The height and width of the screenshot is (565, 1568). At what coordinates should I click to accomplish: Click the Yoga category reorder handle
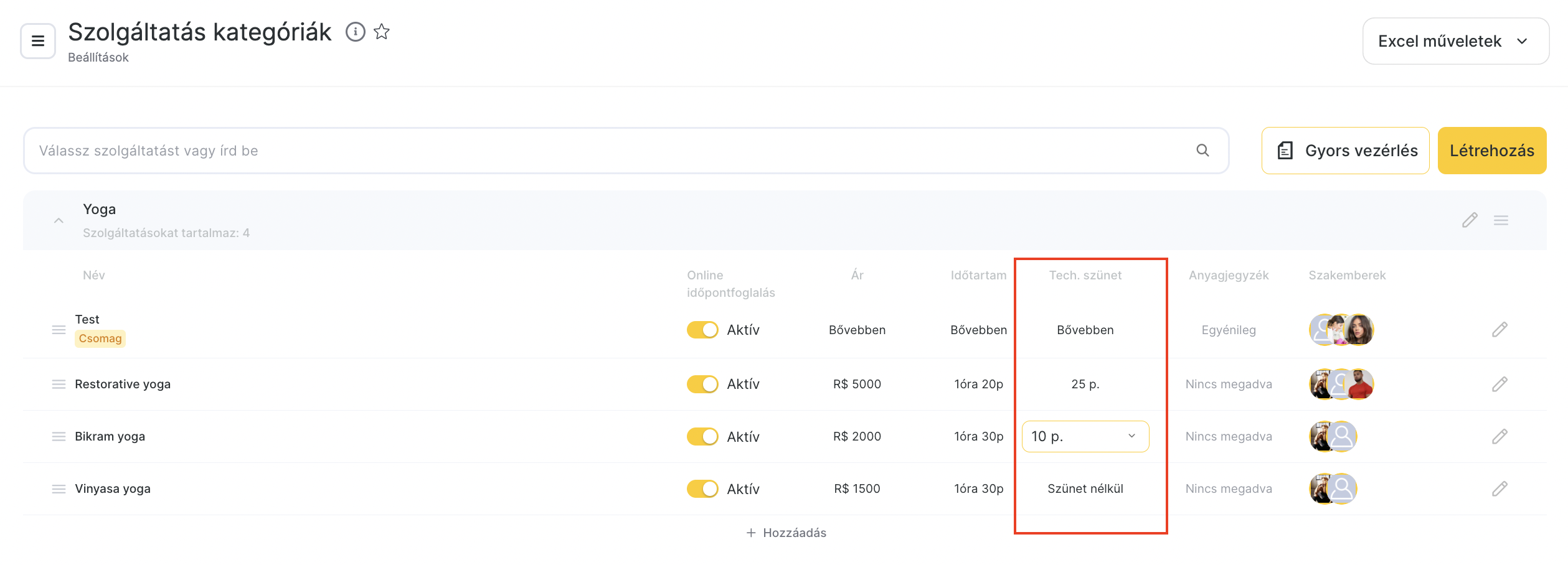[x=1501, y=220]
